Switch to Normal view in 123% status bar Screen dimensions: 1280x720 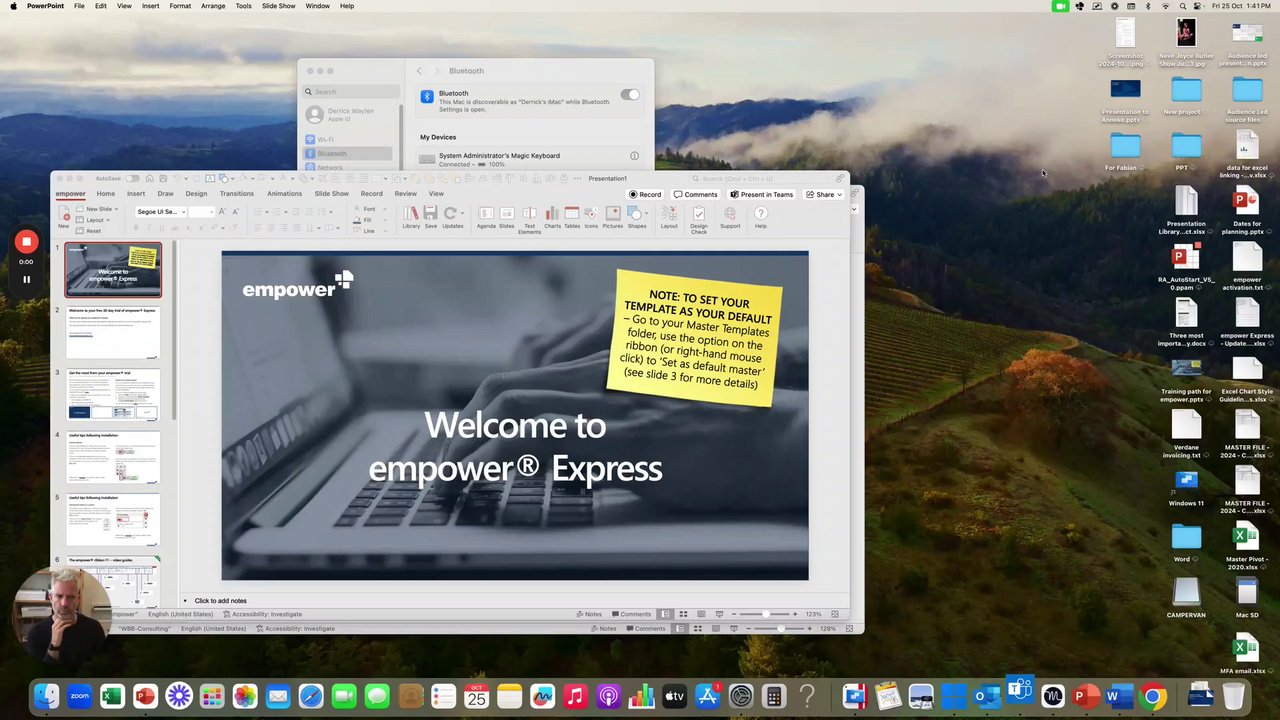coord(665,614)
